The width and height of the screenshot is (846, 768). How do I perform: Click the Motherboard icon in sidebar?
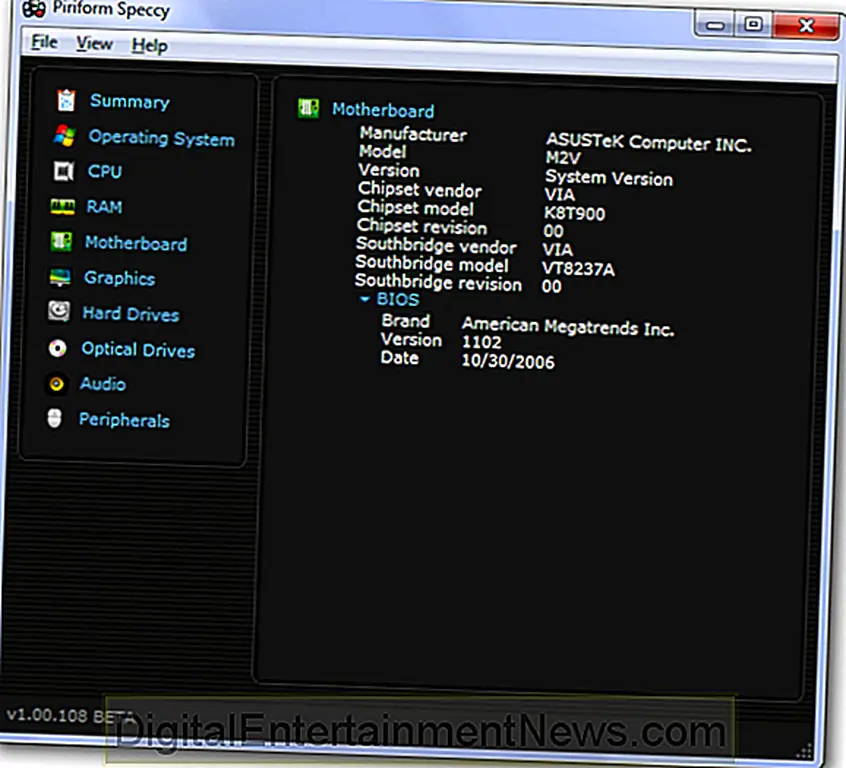coord(61,242)
